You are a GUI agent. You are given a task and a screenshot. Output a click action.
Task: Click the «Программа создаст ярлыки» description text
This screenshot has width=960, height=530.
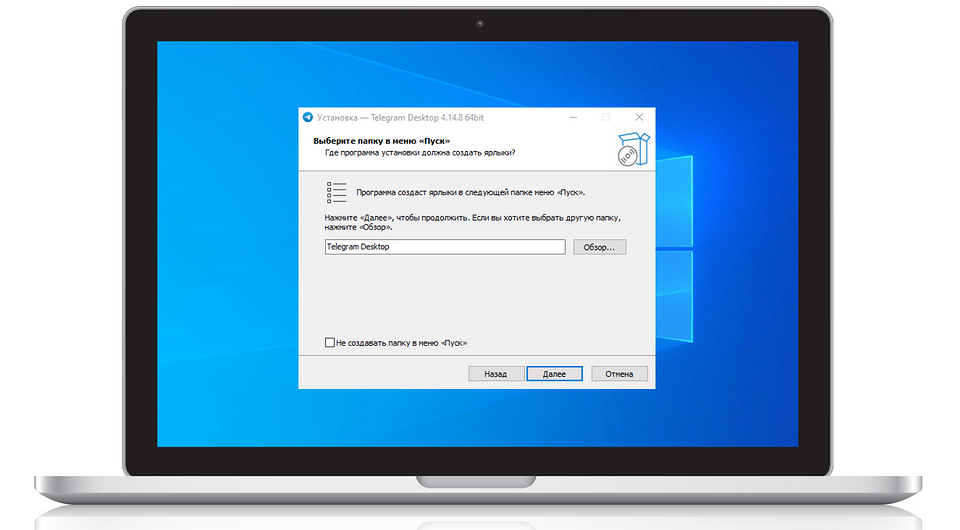pos(470,192)
